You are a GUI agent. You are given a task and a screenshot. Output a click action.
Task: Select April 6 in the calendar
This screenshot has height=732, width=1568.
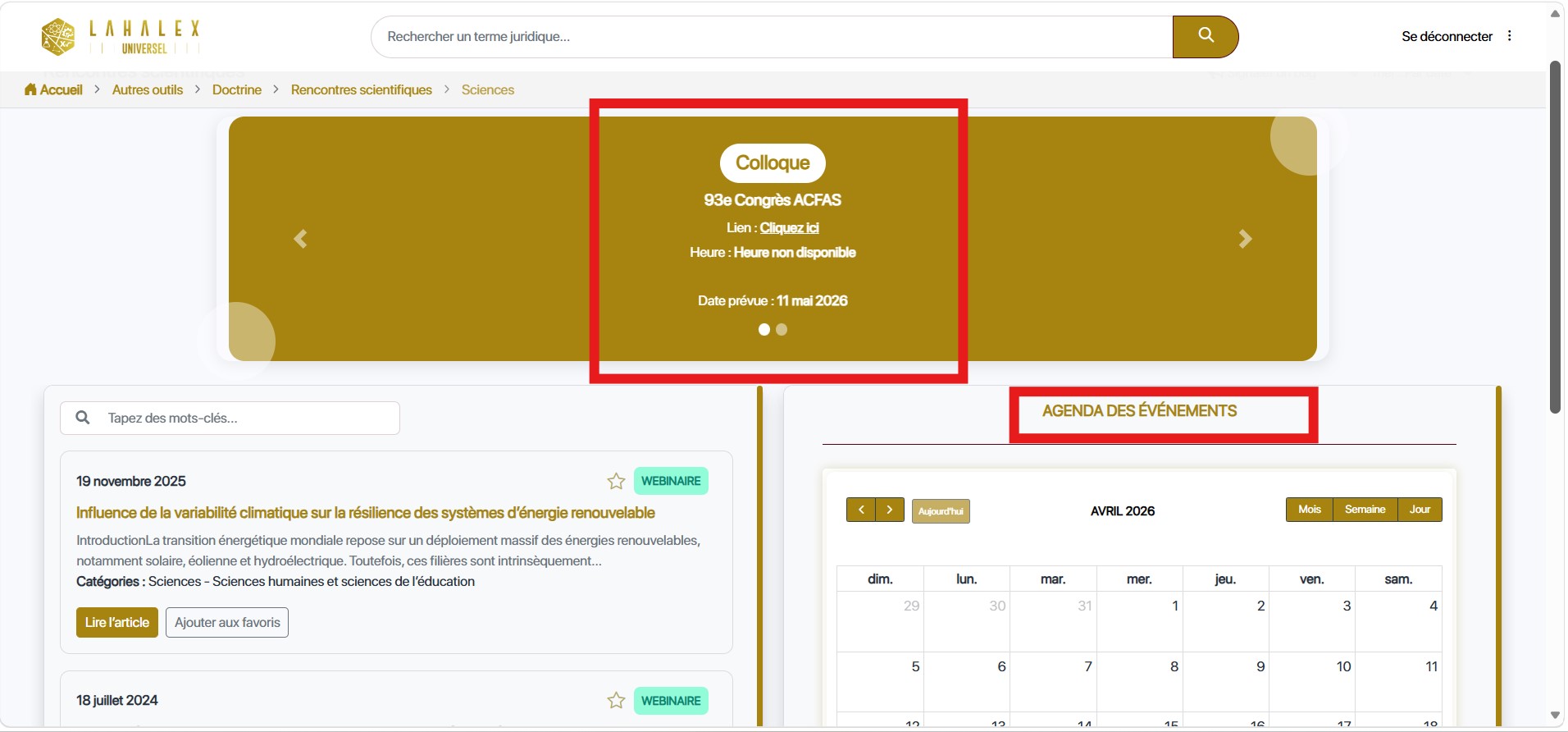point(967,683)
